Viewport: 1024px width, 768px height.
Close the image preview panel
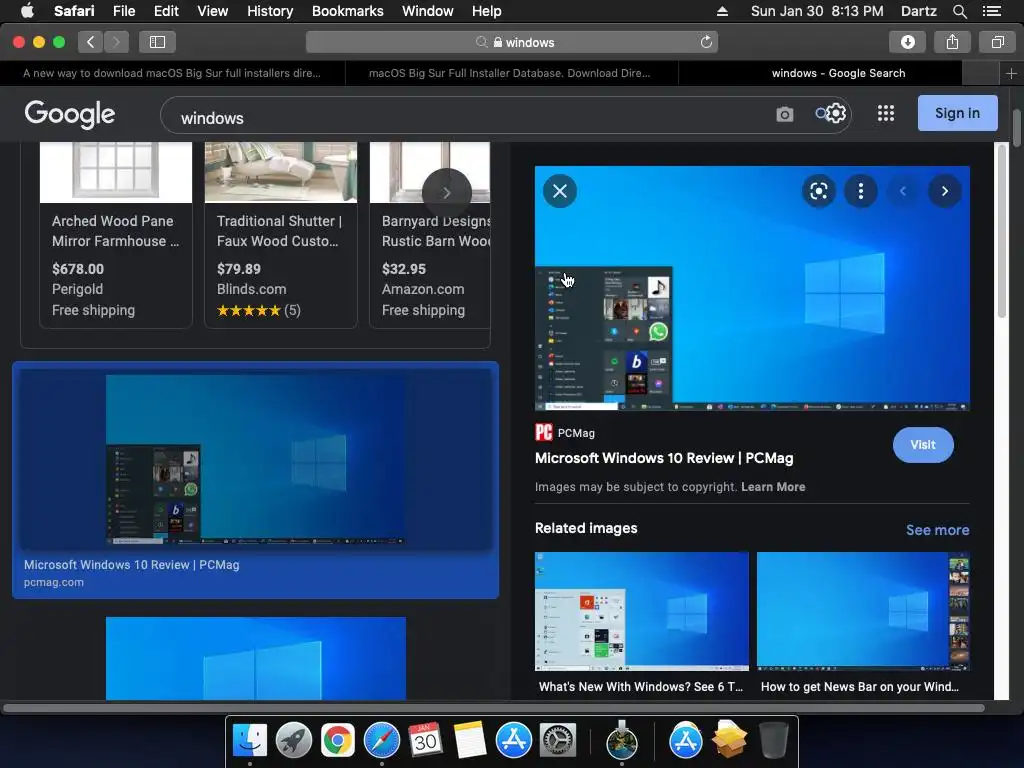click(560, 191)
